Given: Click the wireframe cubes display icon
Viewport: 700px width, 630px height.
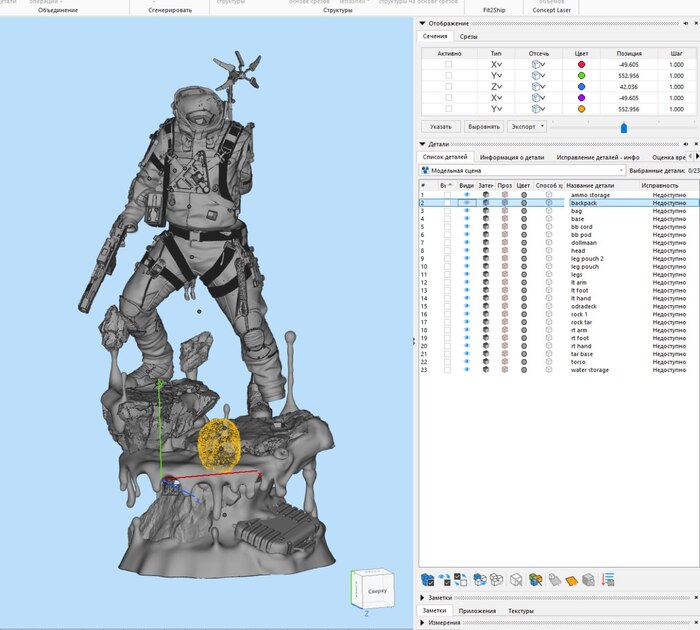Looking at the screenshot, I should tap(496, 580).
